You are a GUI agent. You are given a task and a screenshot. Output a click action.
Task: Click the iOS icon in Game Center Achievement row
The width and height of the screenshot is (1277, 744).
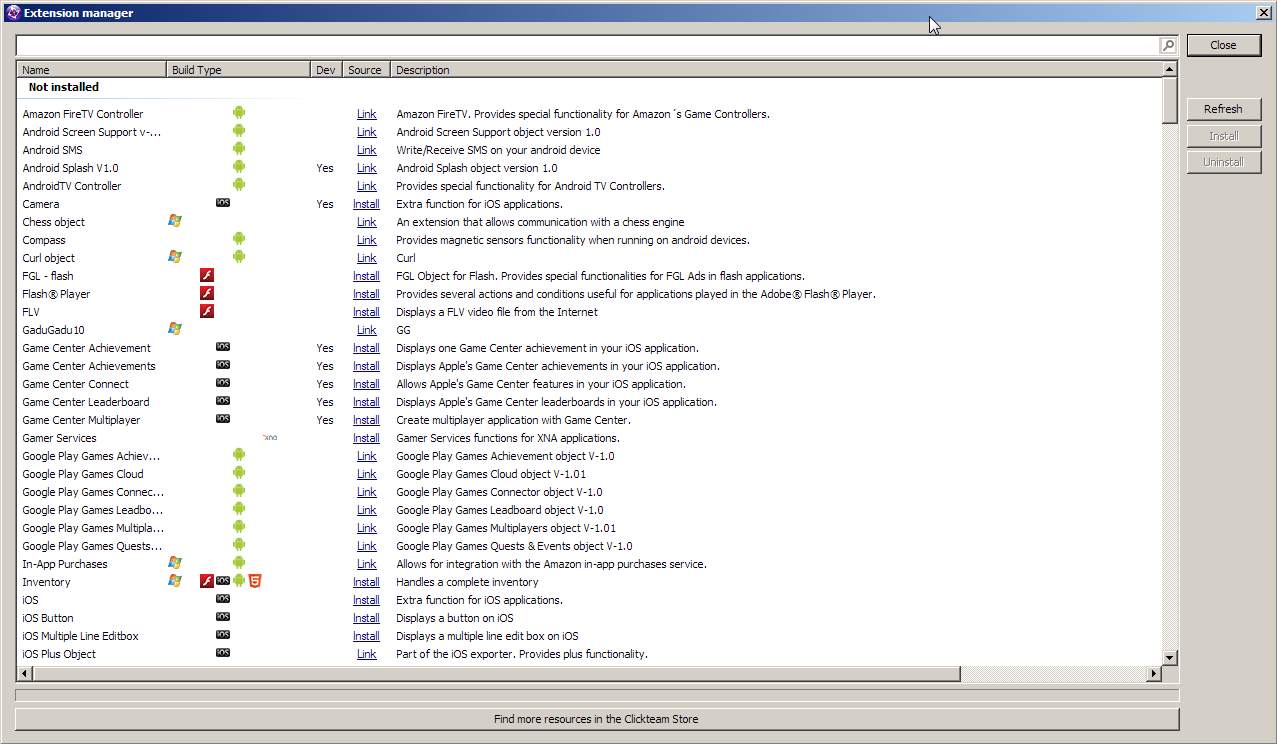click(x=223, y=346)
